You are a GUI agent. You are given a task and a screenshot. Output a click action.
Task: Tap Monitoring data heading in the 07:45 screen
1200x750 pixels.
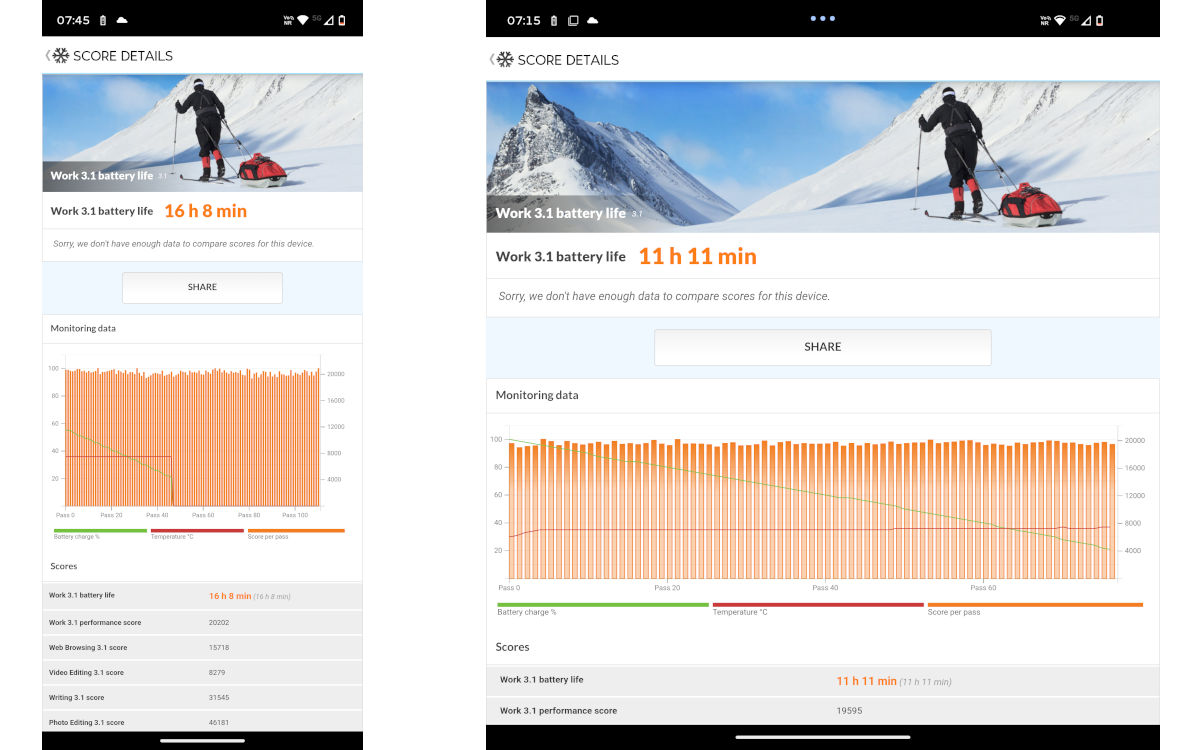tap(83, 328)
